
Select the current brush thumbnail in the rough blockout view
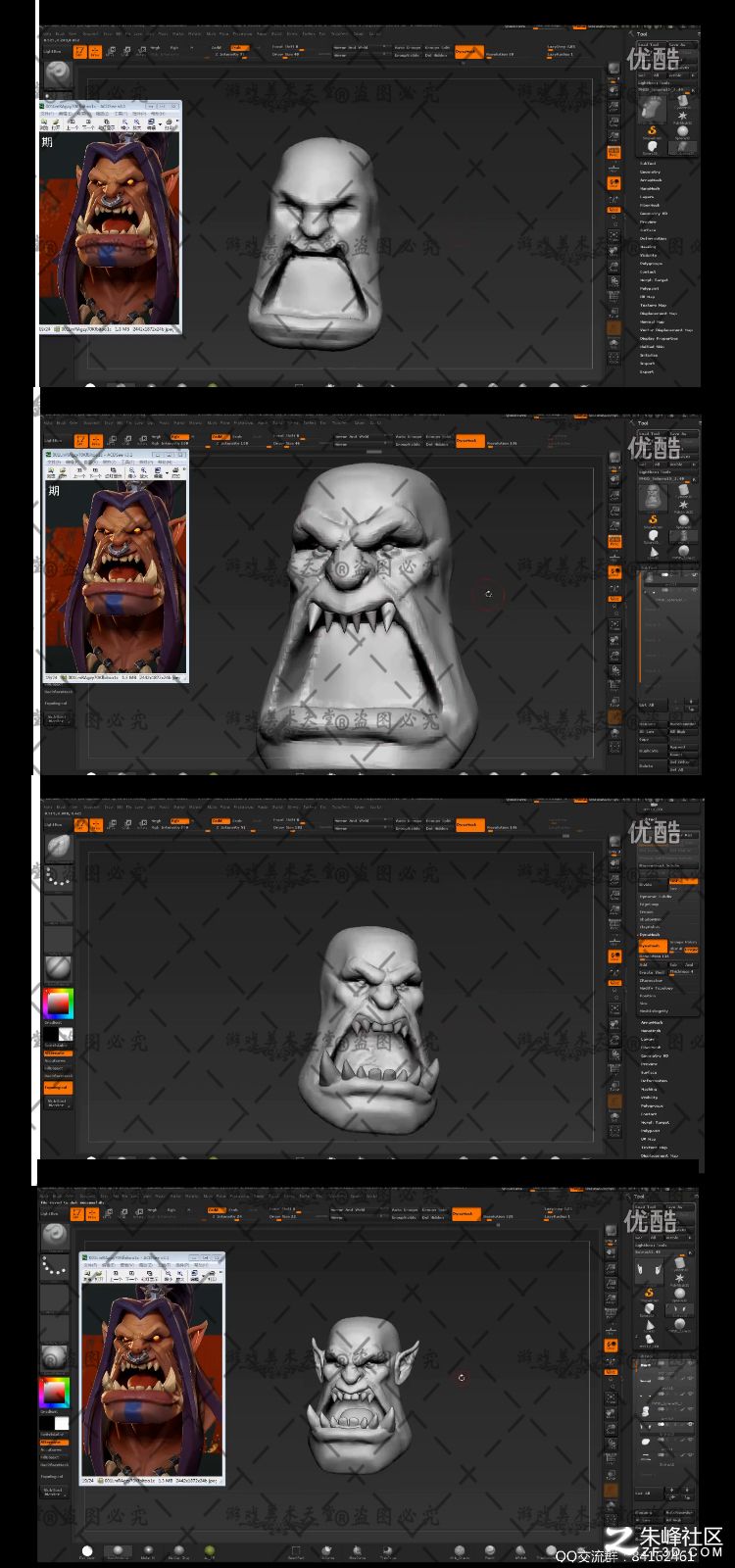coord(58,74)
